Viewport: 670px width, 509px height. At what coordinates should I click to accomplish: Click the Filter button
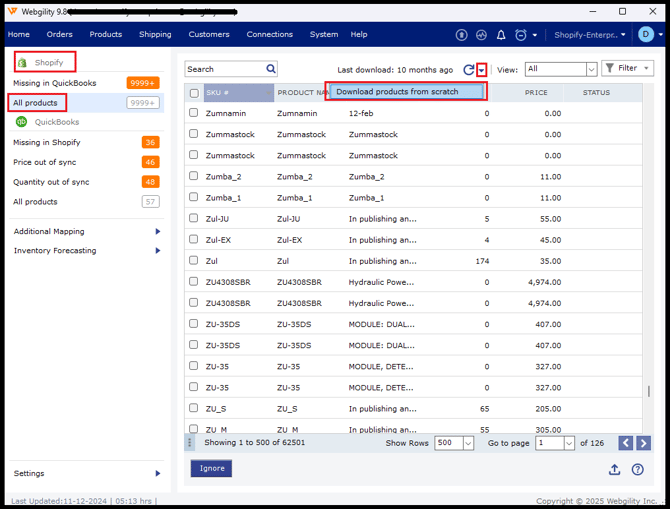(x=627, y=69)
